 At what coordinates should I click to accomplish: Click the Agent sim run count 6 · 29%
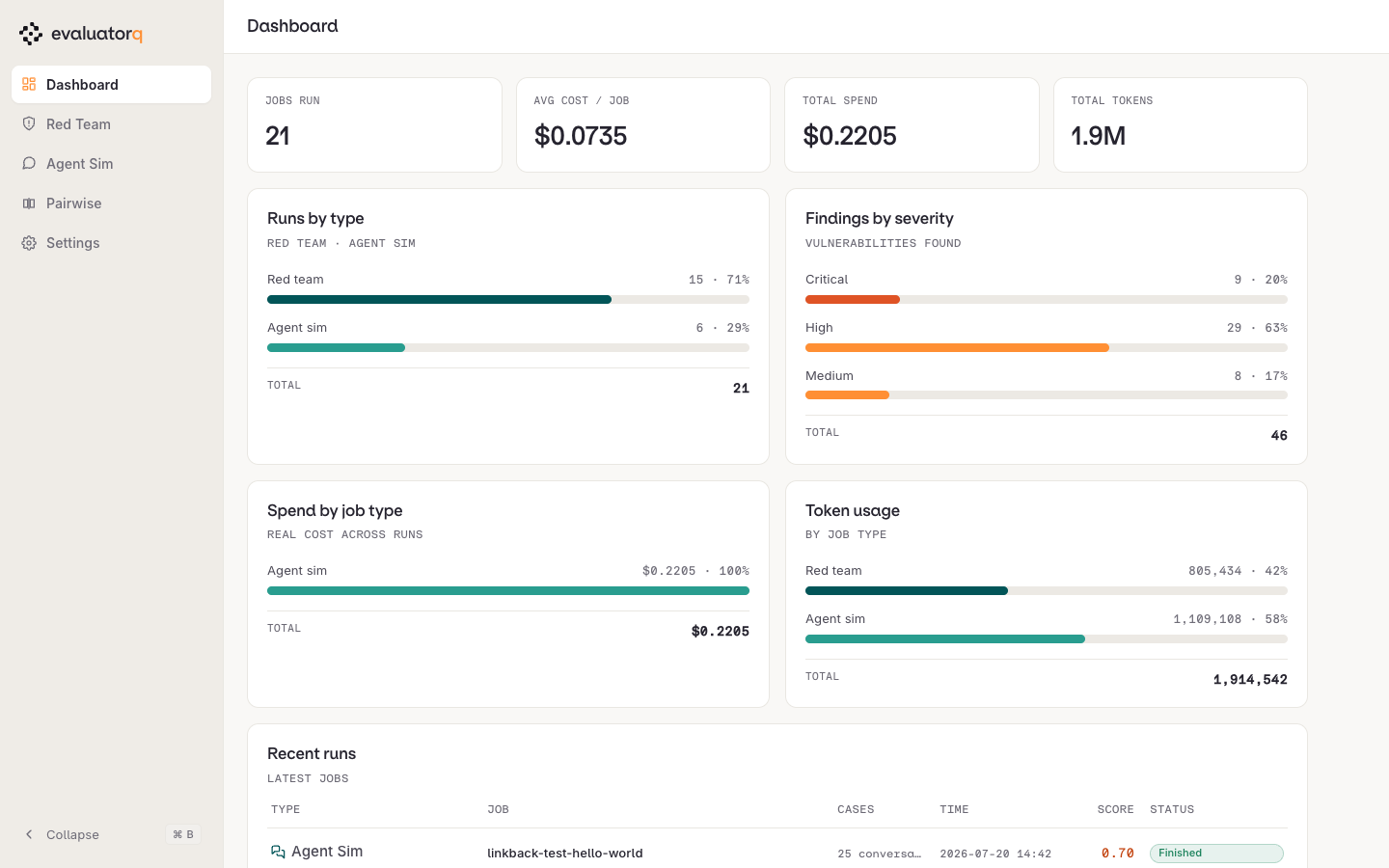(722, 328)
